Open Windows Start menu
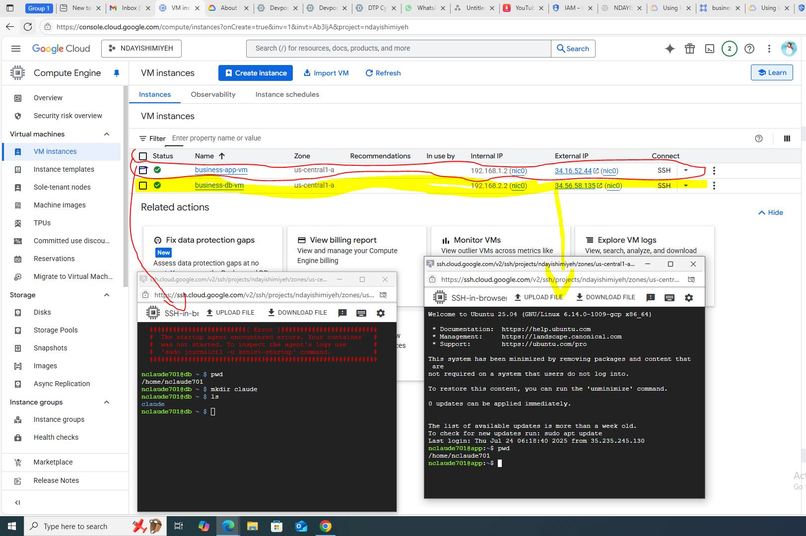806x536 pixels. (x=11, y=526)
